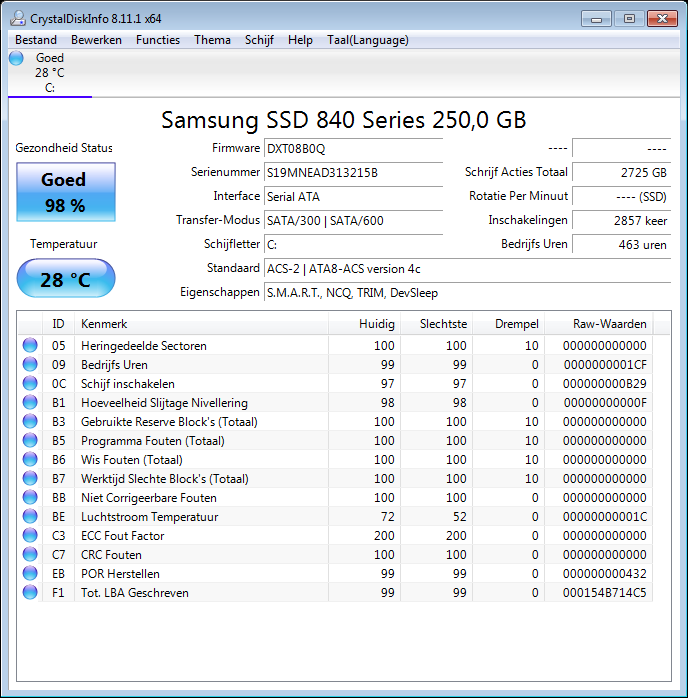
Task: Click status orb for C7 CRC Fouten
Action: tap(30, 554)
